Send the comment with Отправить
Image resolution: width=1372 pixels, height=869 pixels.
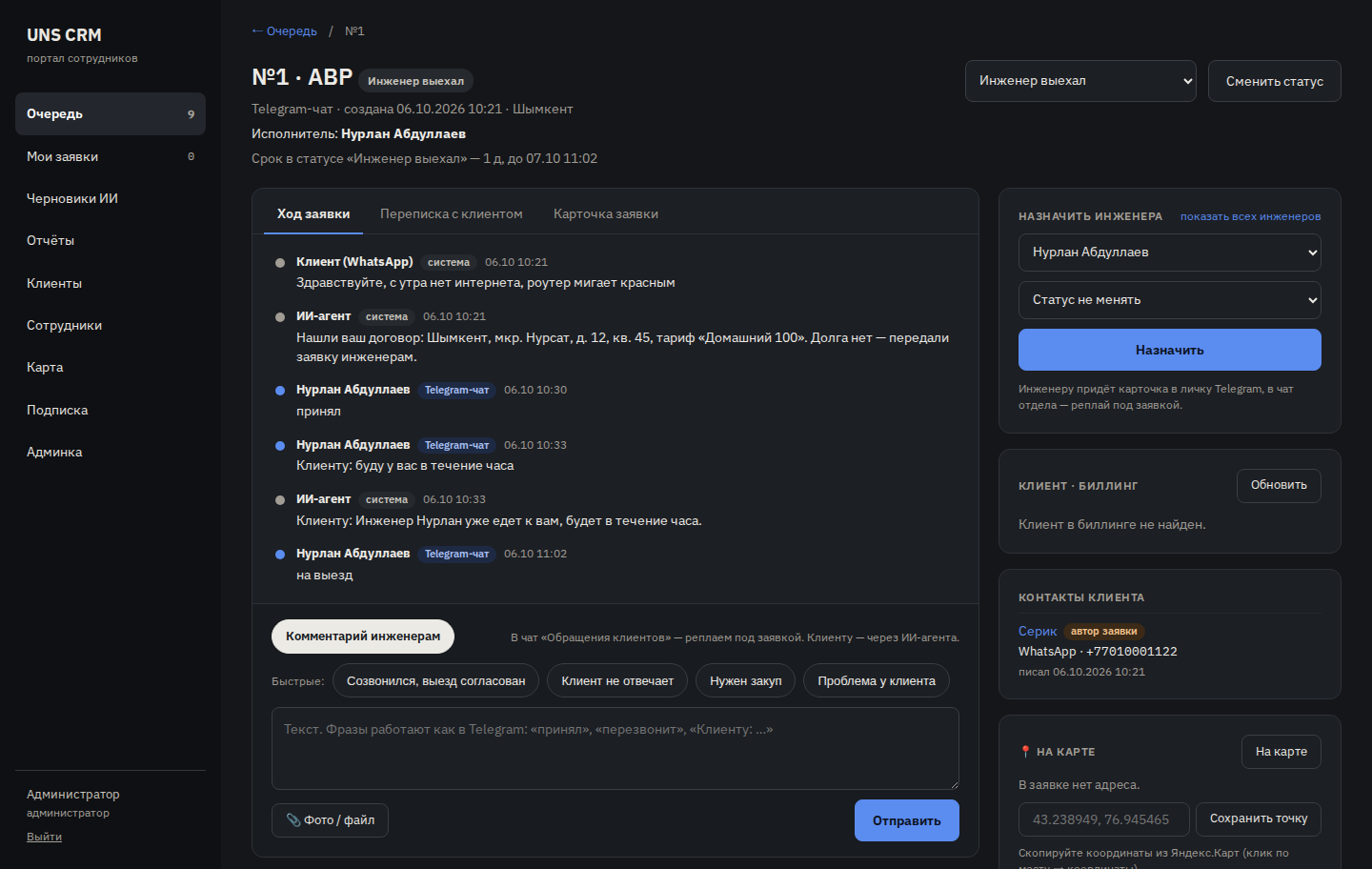point(907,820)
